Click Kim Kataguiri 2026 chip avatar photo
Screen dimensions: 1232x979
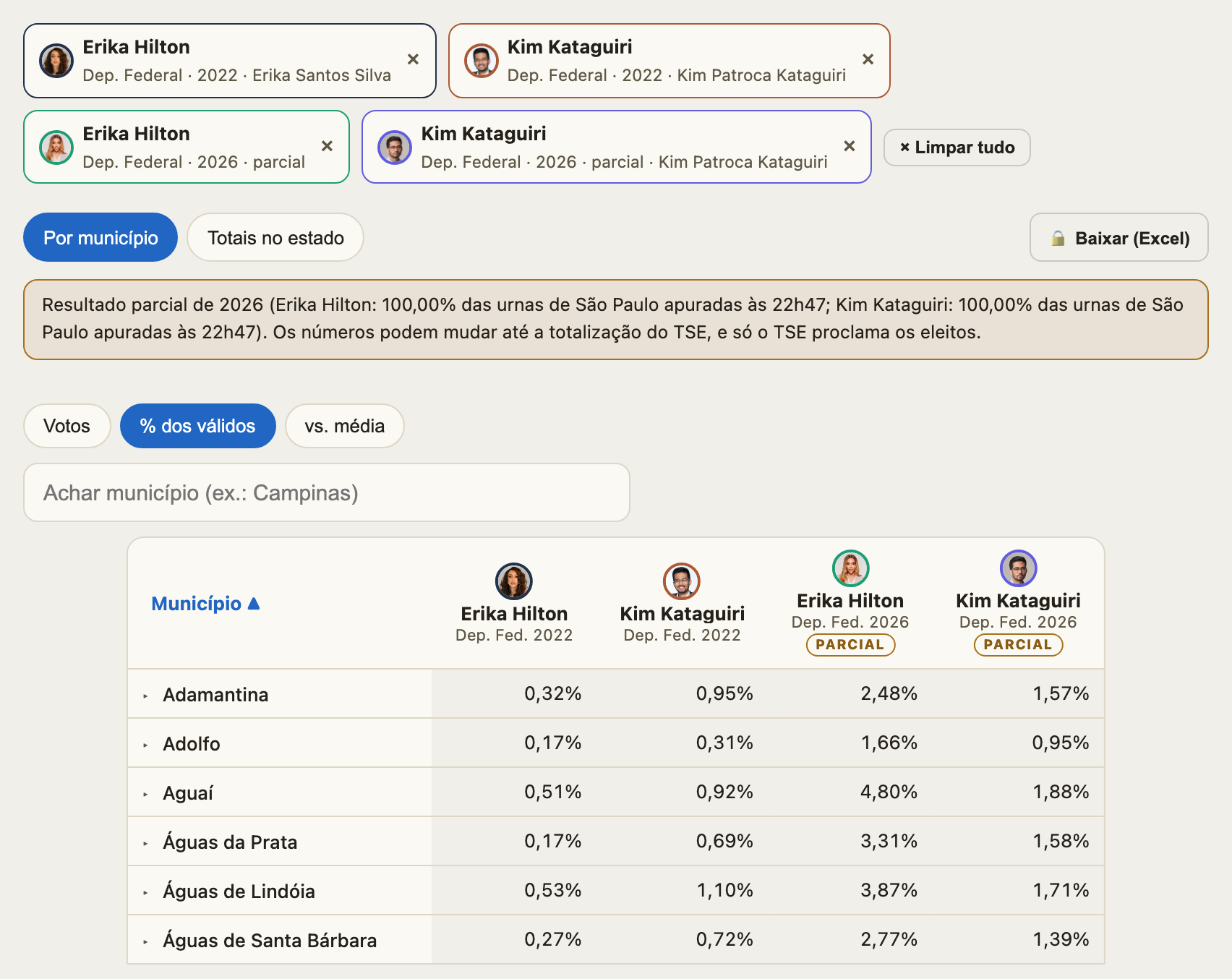pos(395,148)
